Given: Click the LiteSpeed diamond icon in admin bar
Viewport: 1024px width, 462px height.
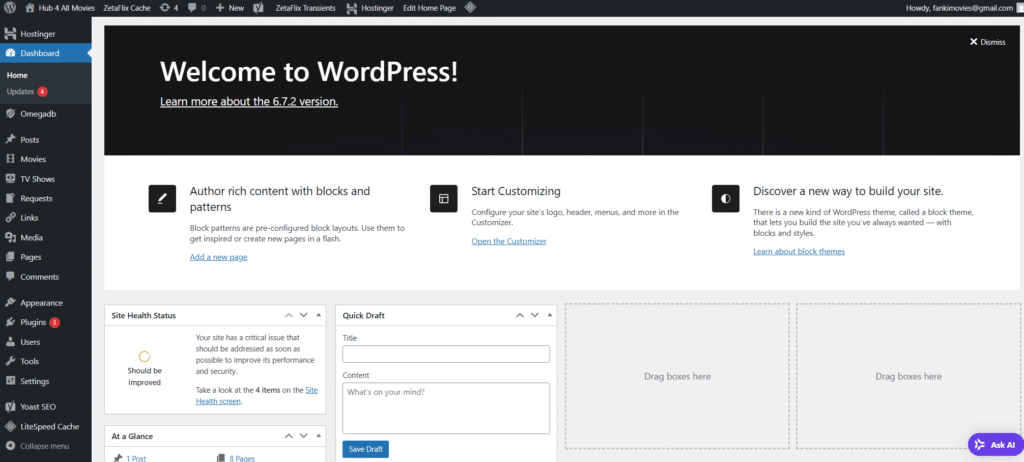Looking at the screenshot, I should [470, 8].
